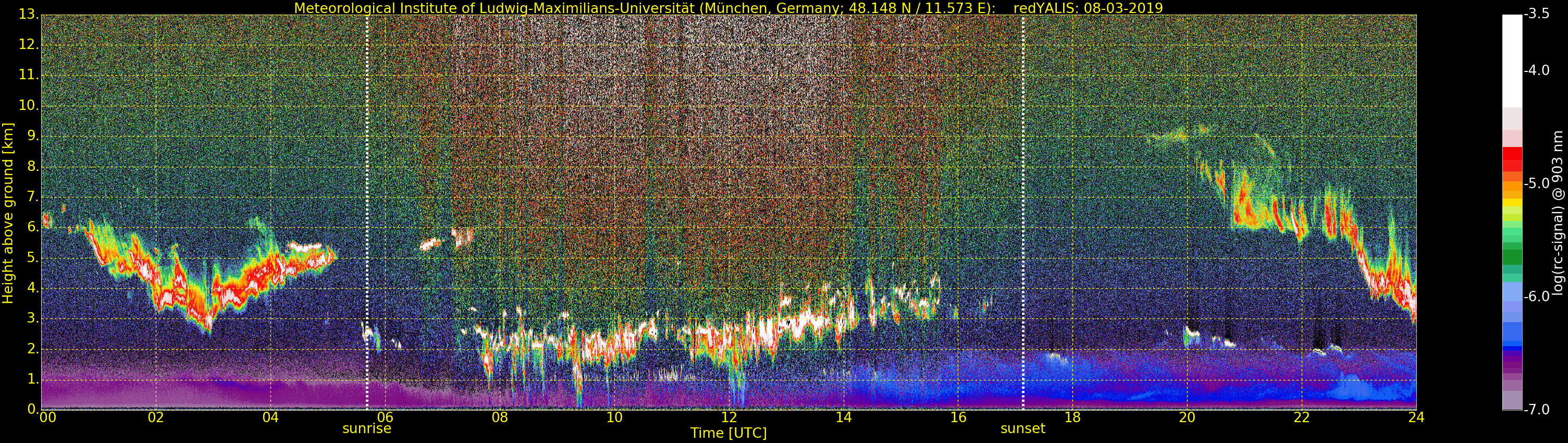Click the '04' time tick label
This screenshot has width=1568, height=443.
click(x=270, y=417)
